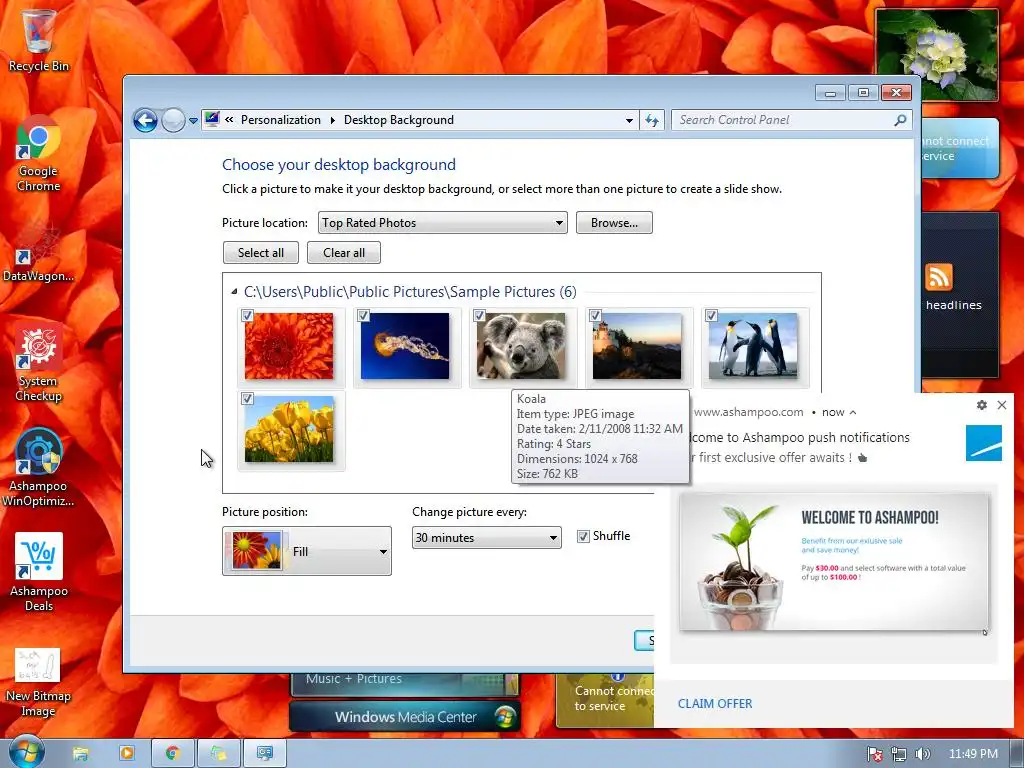1024x768 pixels.
Task: Click the hydrangea slideshow gadget photo
Action: (936, 54)
